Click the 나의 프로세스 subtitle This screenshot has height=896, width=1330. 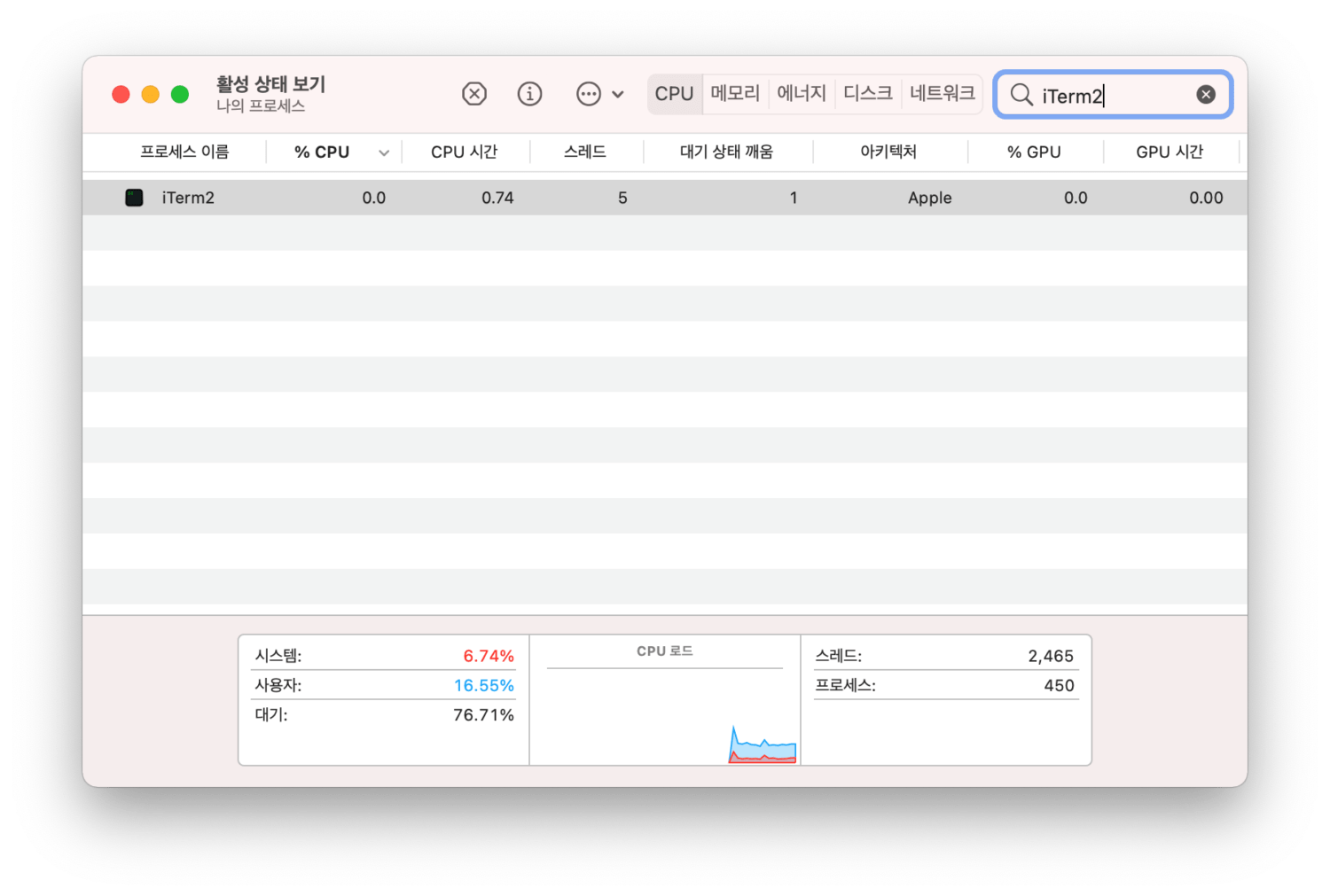[x=261, y=106]
